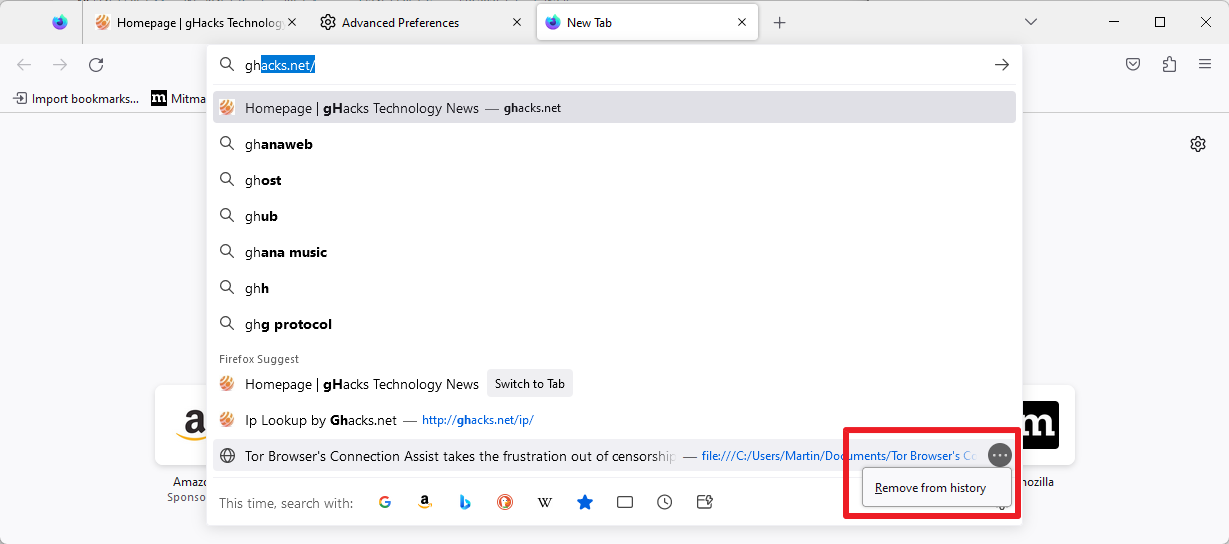Search bookmarks using the blue star icon
Screen dimensions: 1229x544
coord(585,502)
